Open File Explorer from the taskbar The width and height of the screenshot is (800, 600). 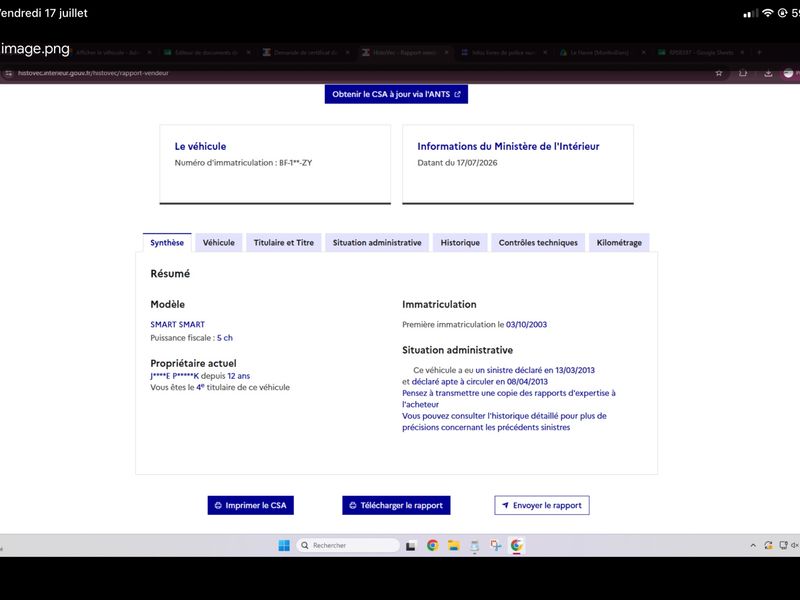454,545
